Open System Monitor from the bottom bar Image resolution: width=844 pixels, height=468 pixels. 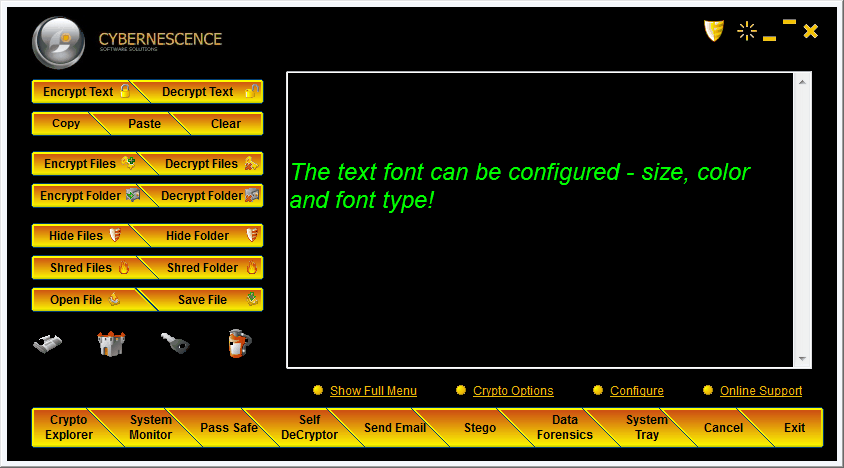[x=151, y=428]
